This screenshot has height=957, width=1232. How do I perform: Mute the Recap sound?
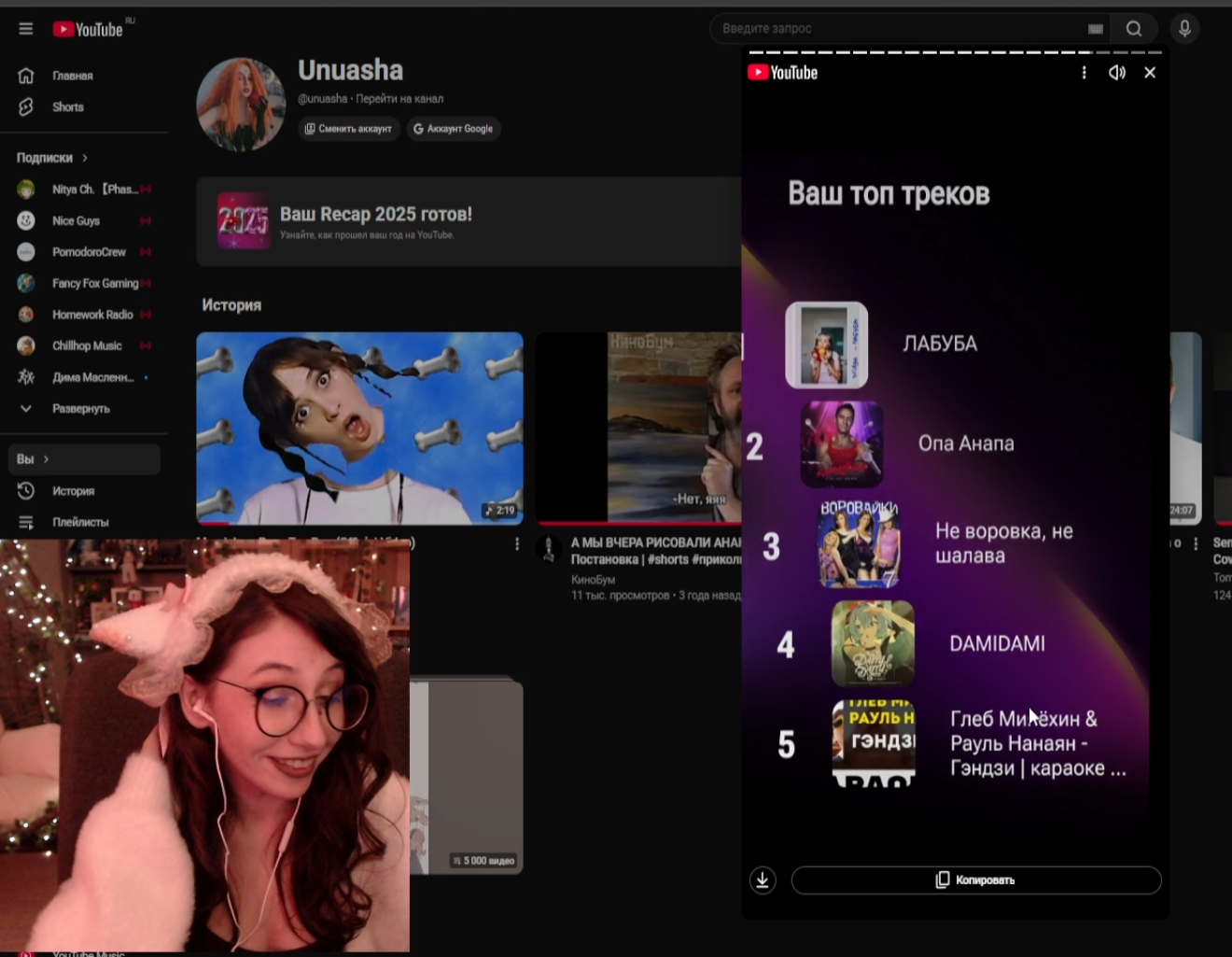tap(1117, 73)
